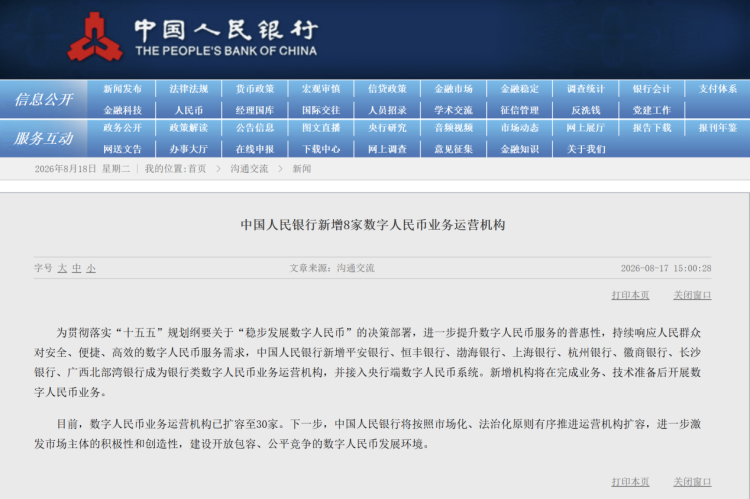Select 经理国库 navigation link
The width and height of the screenshot is (750, 499).
(x=255, y=110)
